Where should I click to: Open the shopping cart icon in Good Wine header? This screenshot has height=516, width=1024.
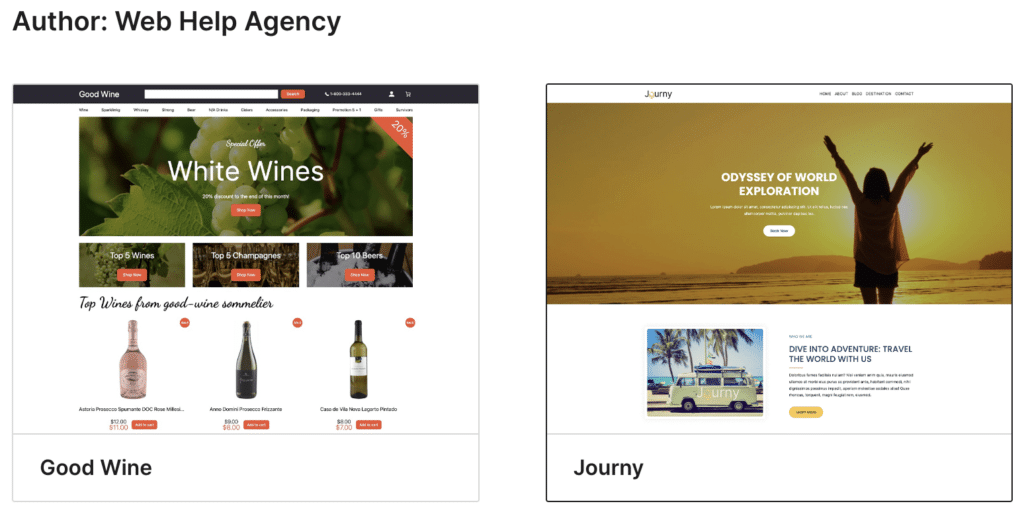(408, 94)
